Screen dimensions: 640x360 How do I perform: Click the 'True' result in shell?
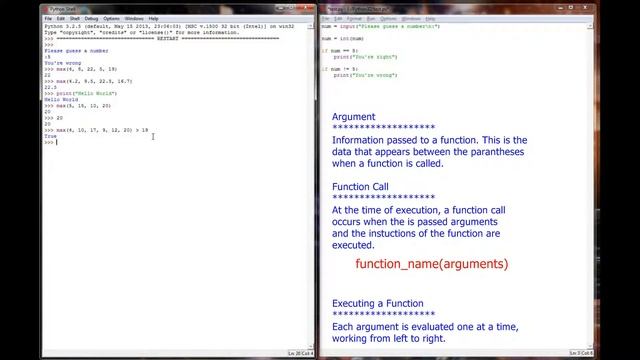(x=51, y=136)
